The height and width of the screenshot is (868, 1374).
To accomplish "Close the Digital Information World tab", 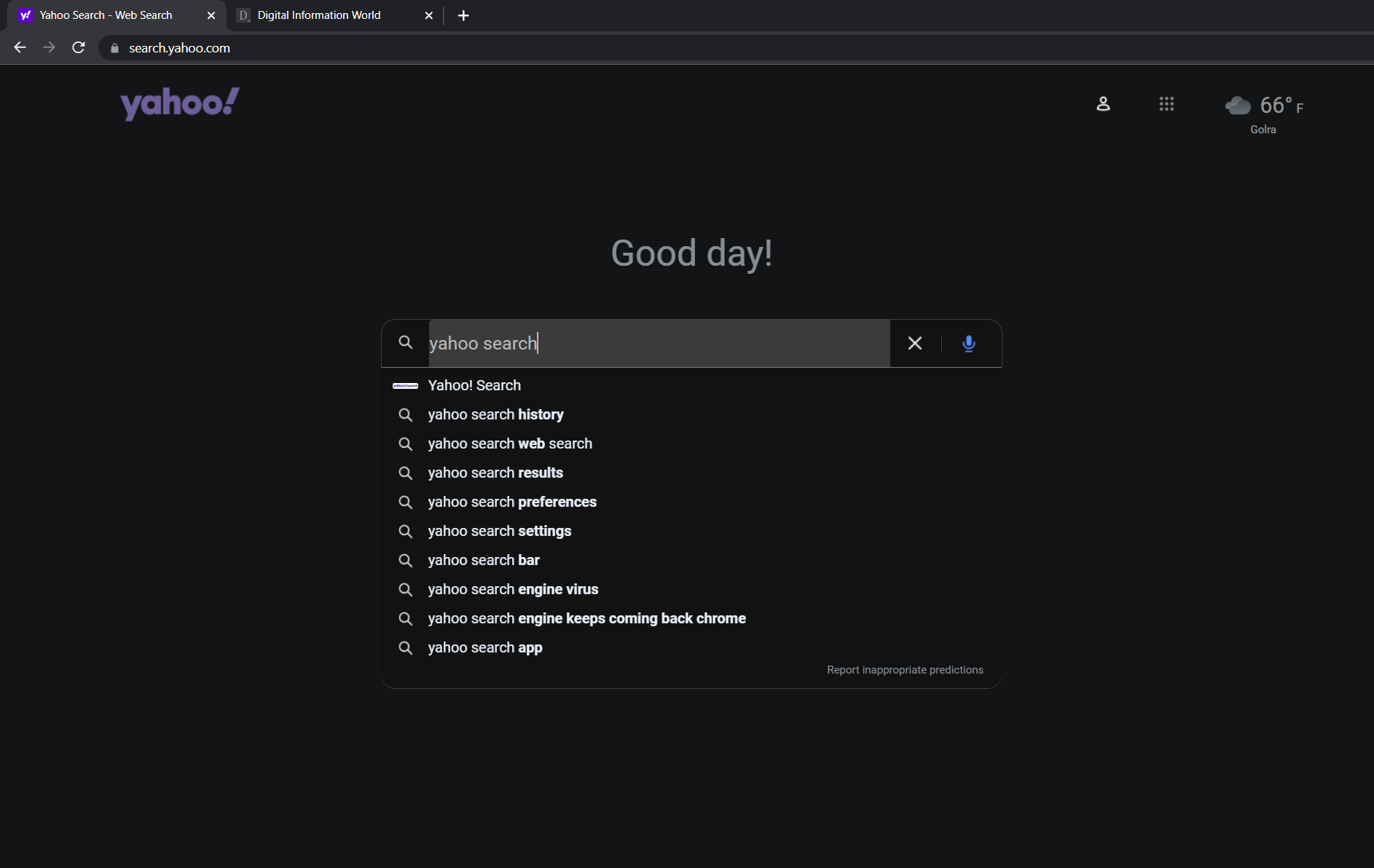I will 428,15.
